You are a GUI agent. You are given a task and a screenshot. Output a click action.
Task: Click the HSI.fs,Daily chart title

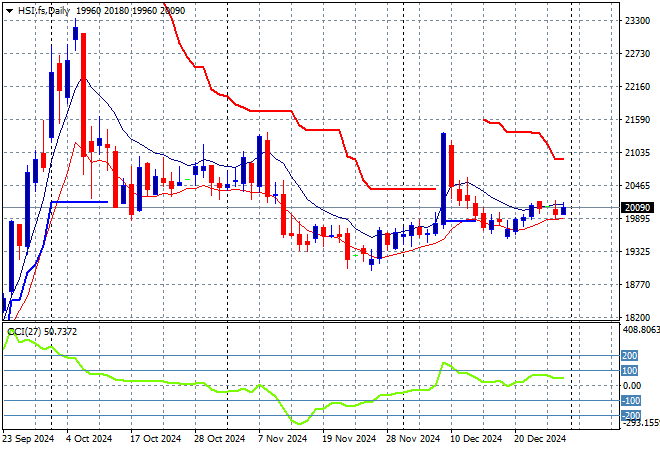click(44, 8)
